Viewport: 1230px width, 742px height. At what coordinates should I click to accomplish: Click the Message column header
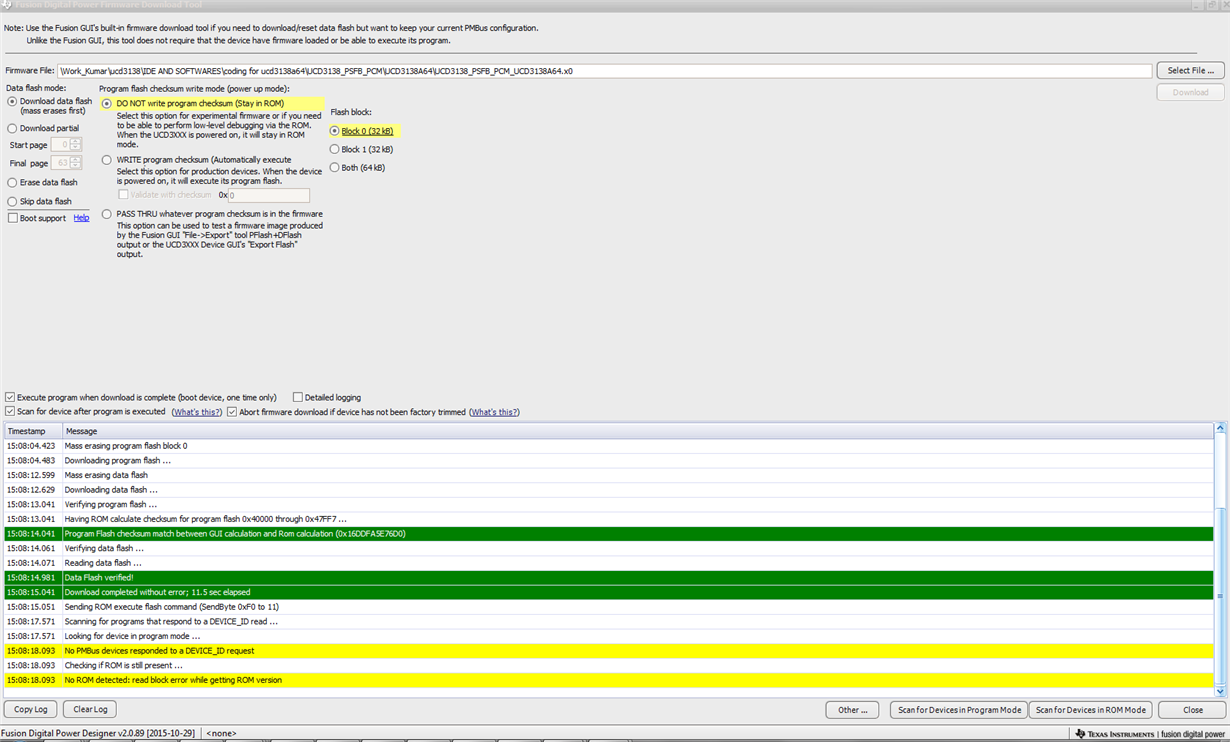pyautogui.click(x=638, y=431)
